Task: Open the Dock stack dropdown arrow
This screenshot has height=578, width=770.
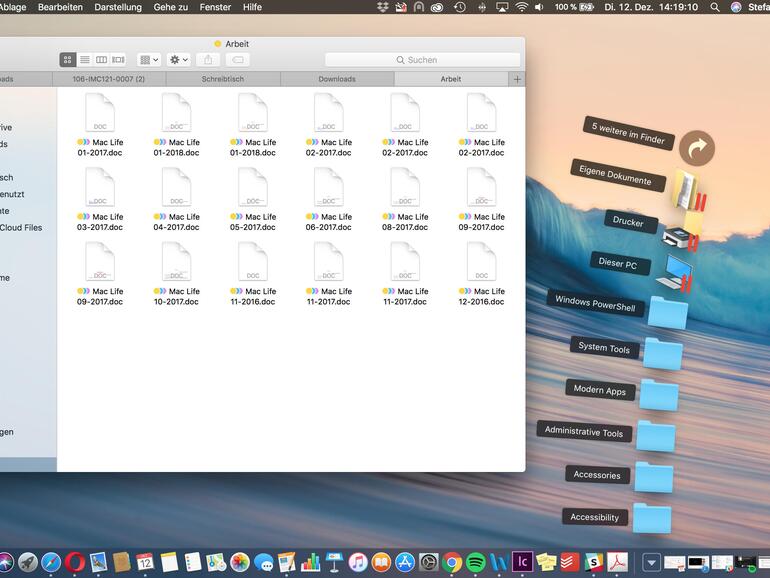Action: click(x=651, y=563)
